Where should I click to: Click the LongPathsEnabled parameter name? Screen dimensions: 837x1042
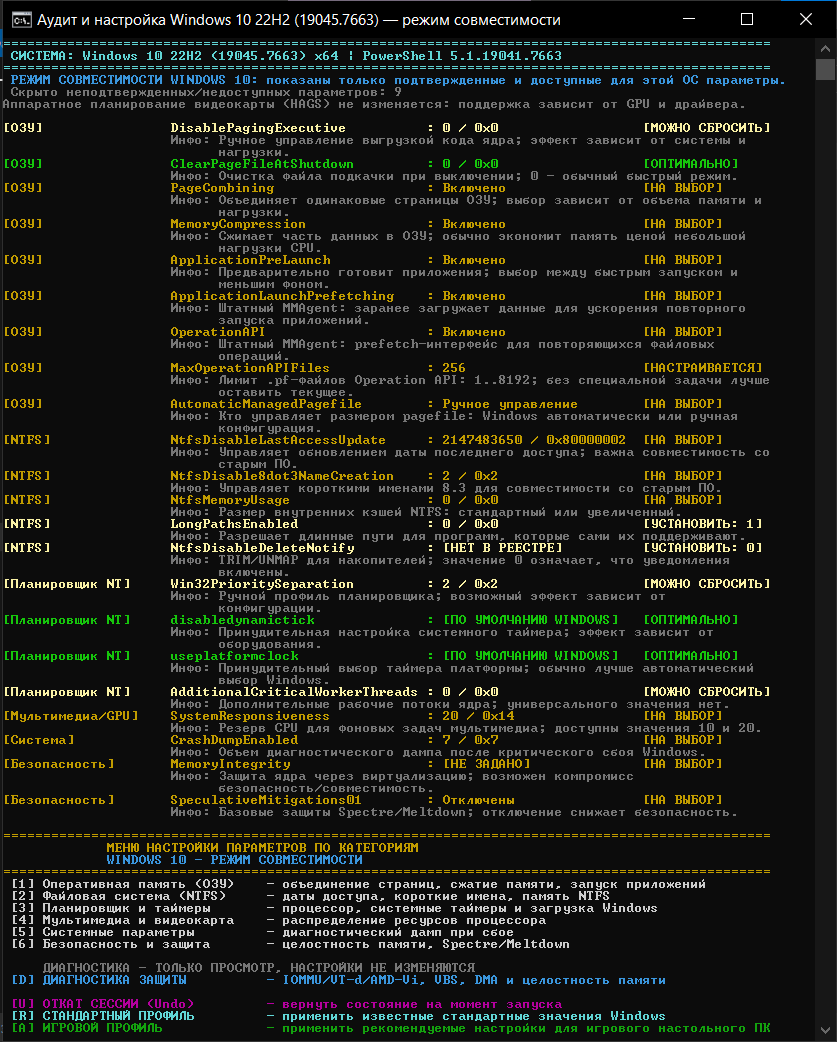click(234, 524)
